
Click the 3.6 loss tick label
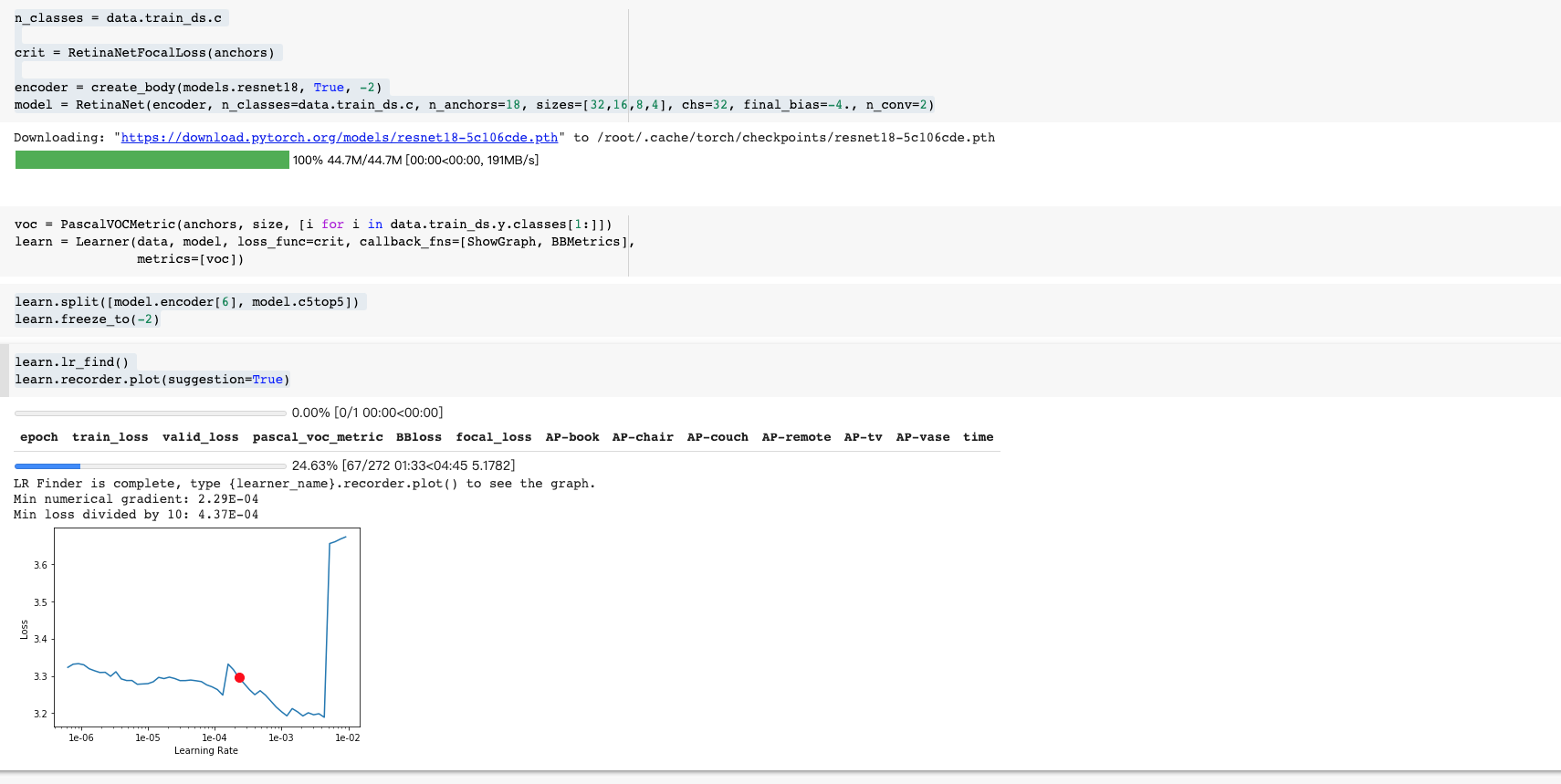40,565
